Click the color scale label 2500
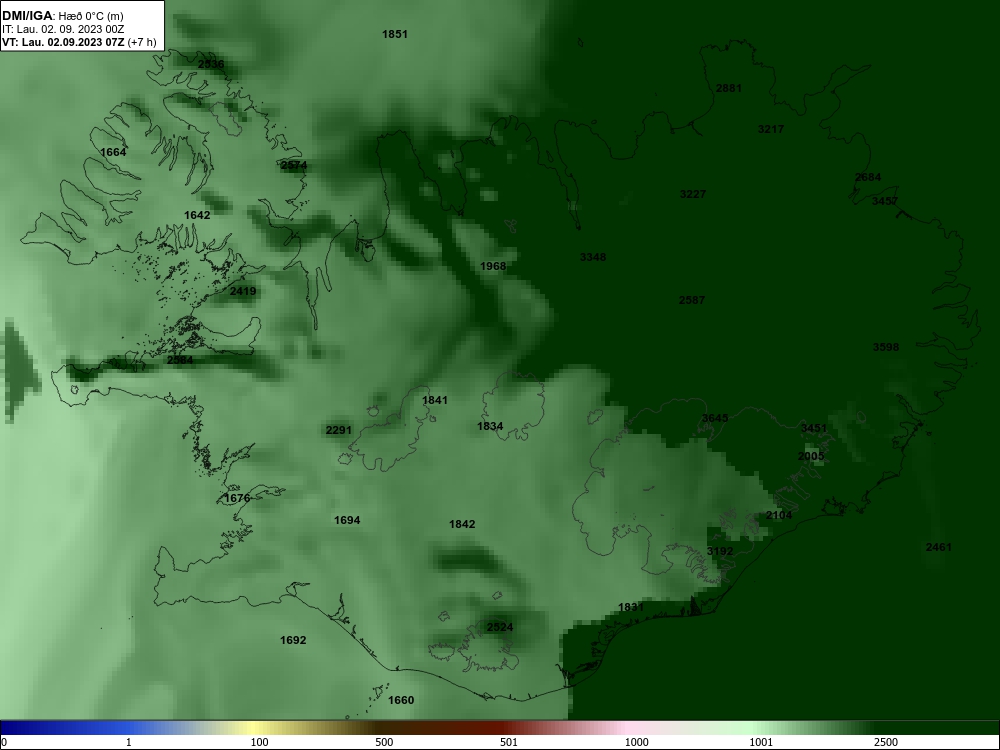The width and height of the screenshot is (1000, 750). (x=886, y=743)
